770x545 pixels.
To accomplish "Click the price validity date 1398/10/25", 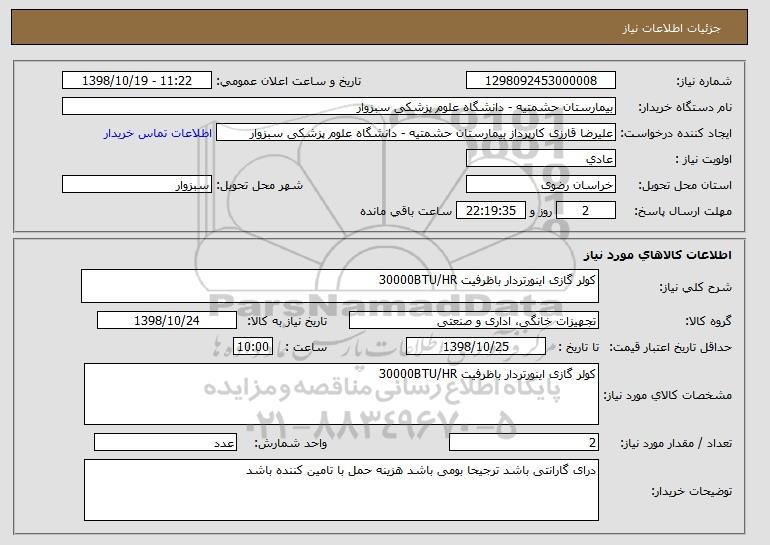I will pyautogui.click(x=476, y=347).
